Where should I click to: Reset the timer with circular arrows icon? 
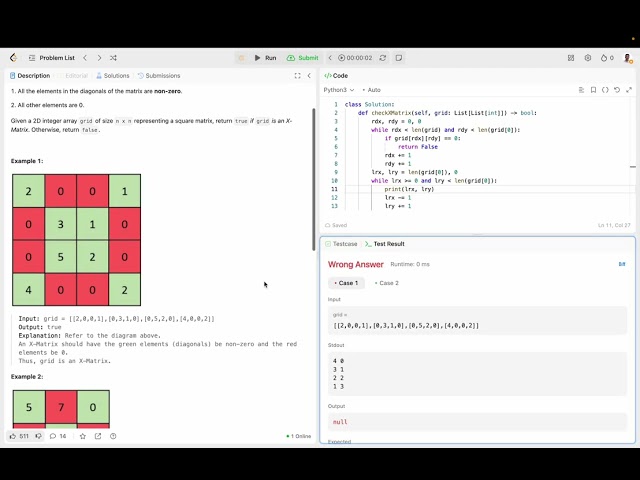pyautogui.click(x=382, y=58)
